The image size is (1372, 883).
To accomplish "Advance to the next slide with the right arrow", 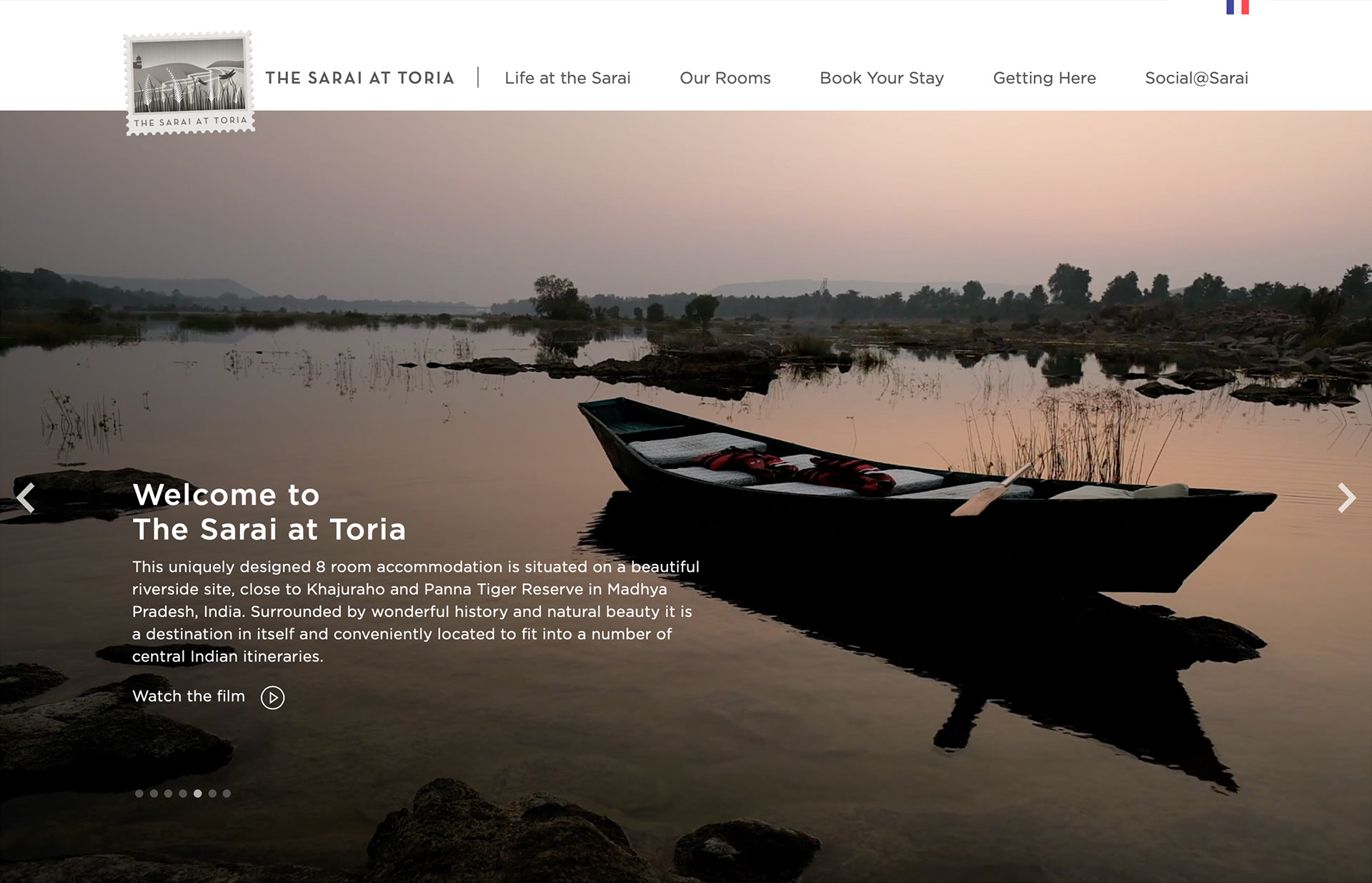I will (1346, 498).
